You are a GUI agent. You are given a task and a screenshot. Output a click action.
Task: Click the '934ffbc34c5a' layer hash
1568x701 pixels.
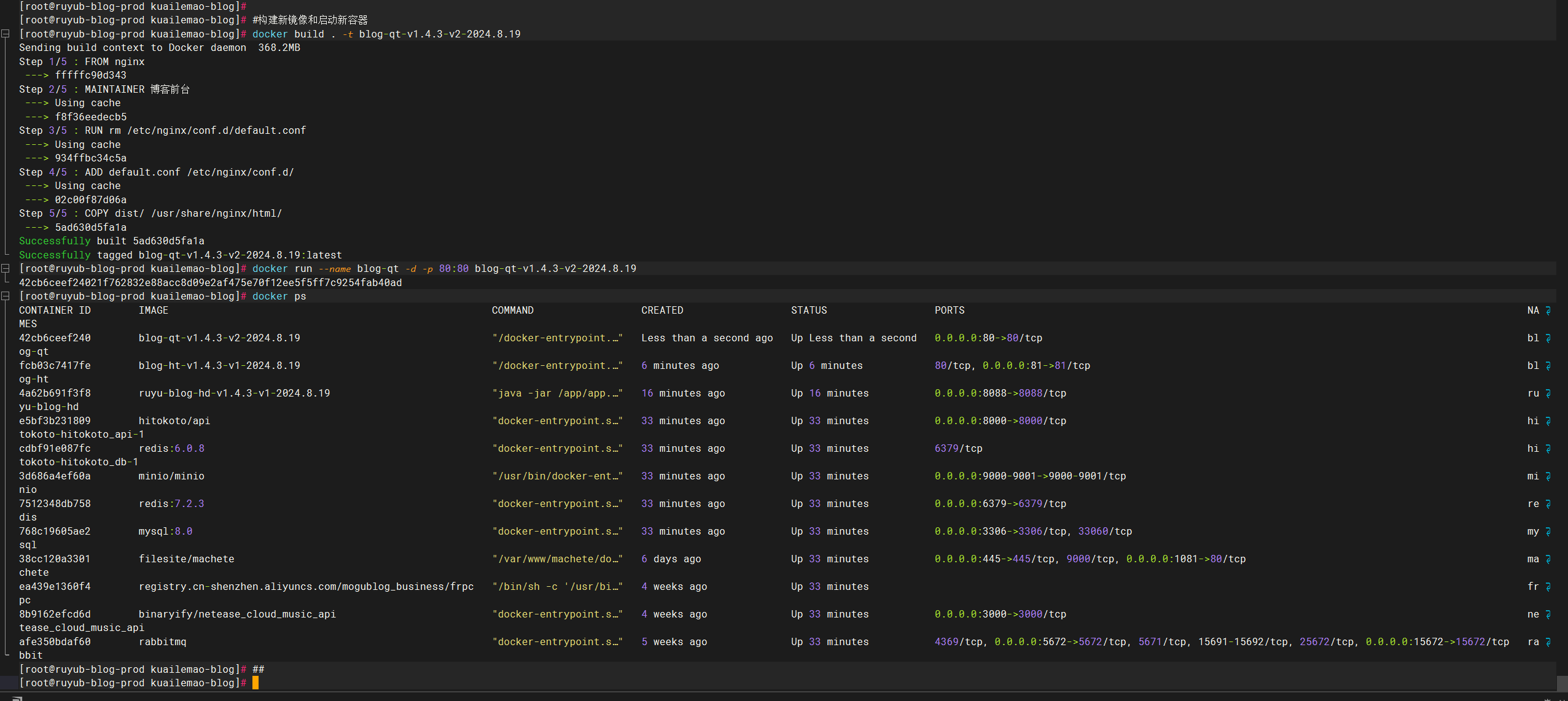[91, 158]
